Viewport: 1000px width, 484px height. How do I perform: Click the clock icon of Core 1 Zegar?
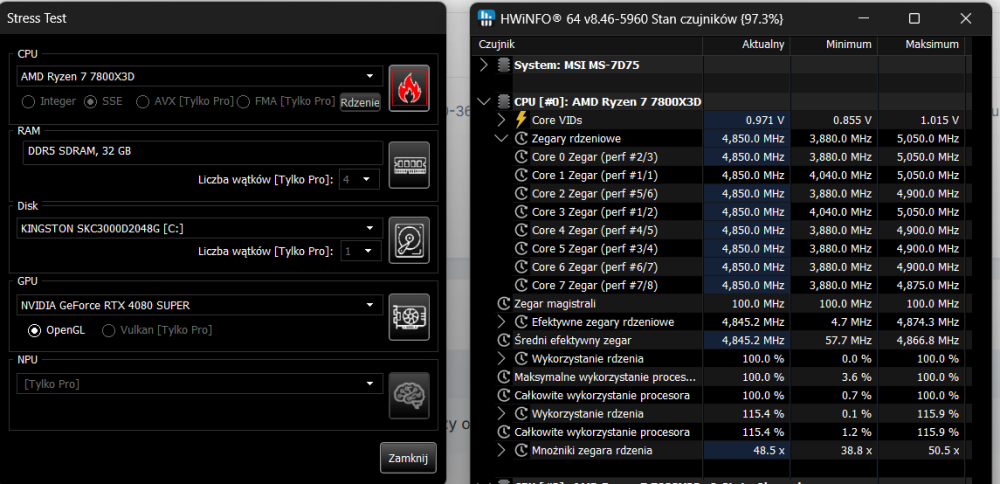click(x=521, y=175)
